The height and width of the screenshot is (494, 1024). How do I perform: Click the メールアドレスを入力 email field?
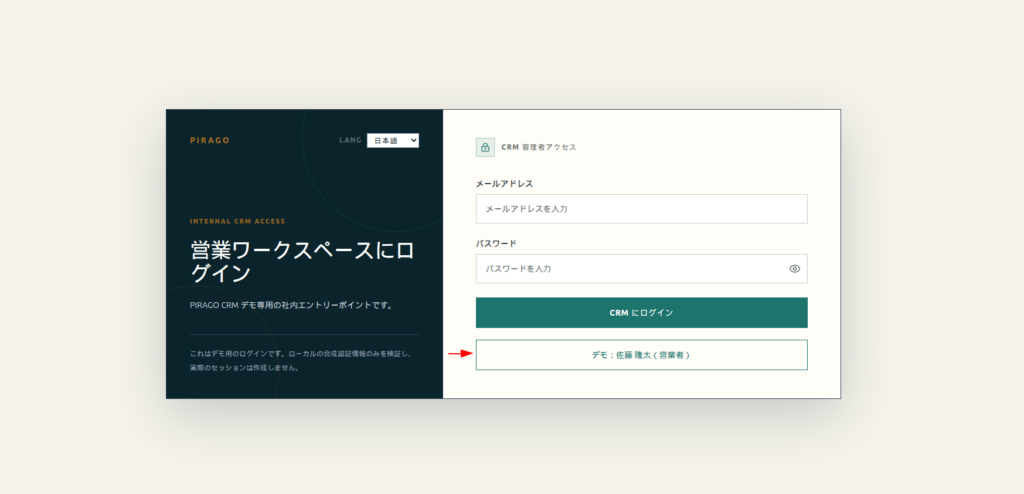point(641,209)
